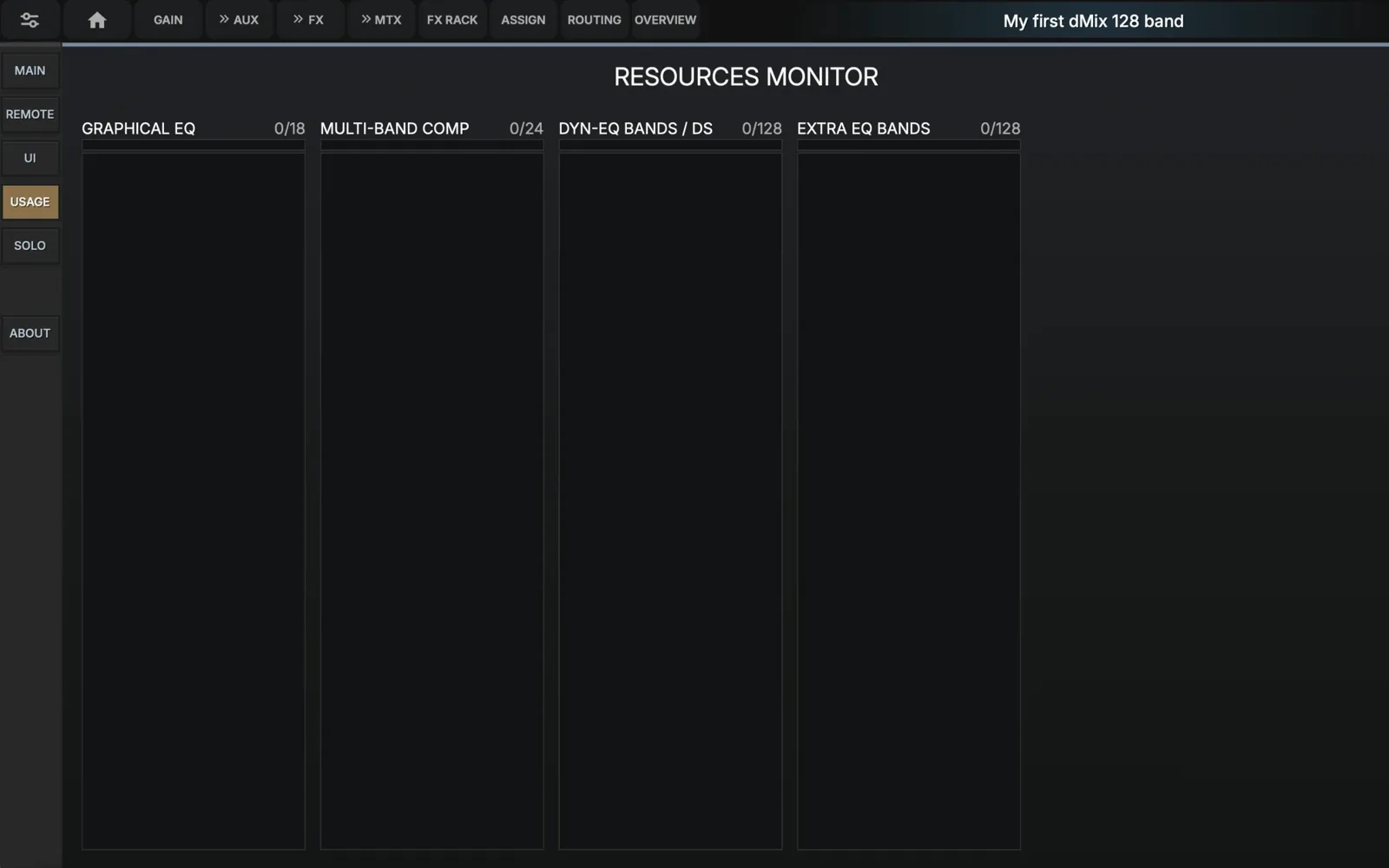The height and width of the screenshot is (868, 1389).
Task: Click the EXTRA EQ BANDS label
Action: coord(864,128)
